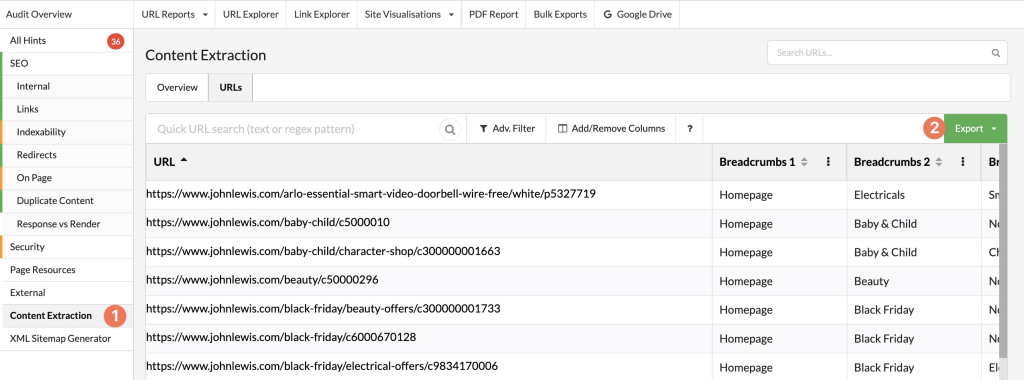Open PDF Report

pos(493,14)
